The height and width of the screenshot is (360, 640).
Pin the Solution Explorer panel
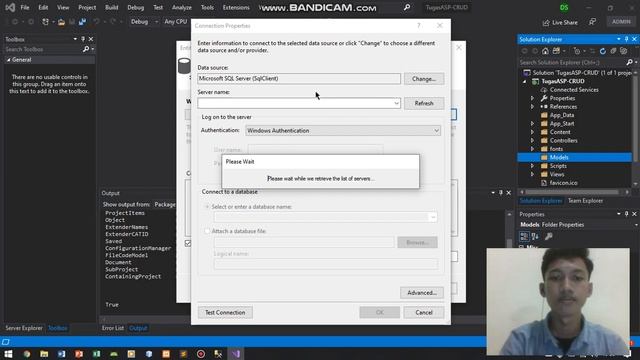click(x=627, y=39)
